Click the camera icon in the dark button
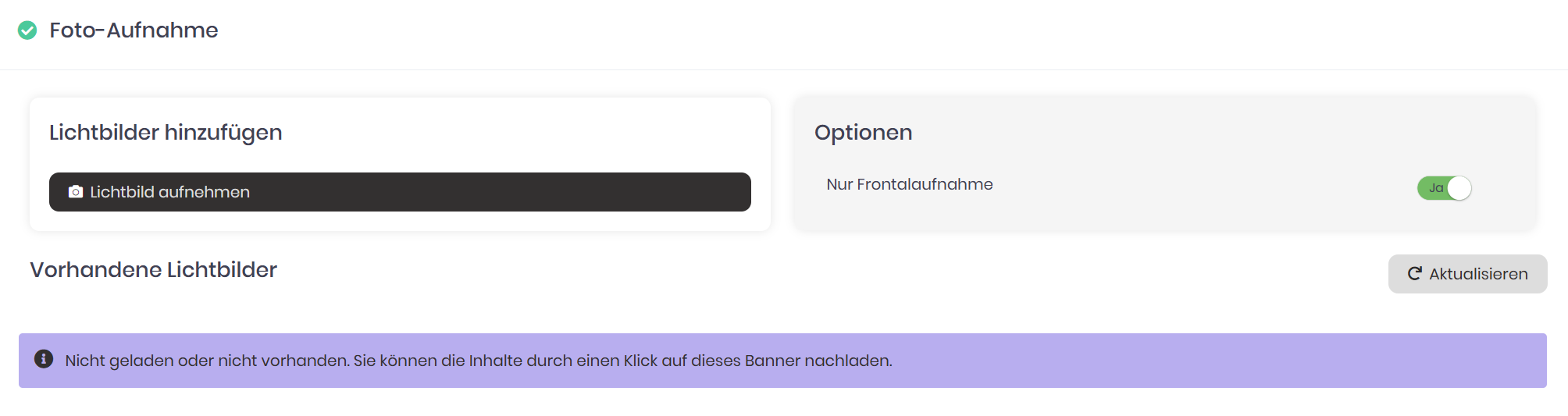The height and width of the screenshot is (416, 1568). point(76,192)
